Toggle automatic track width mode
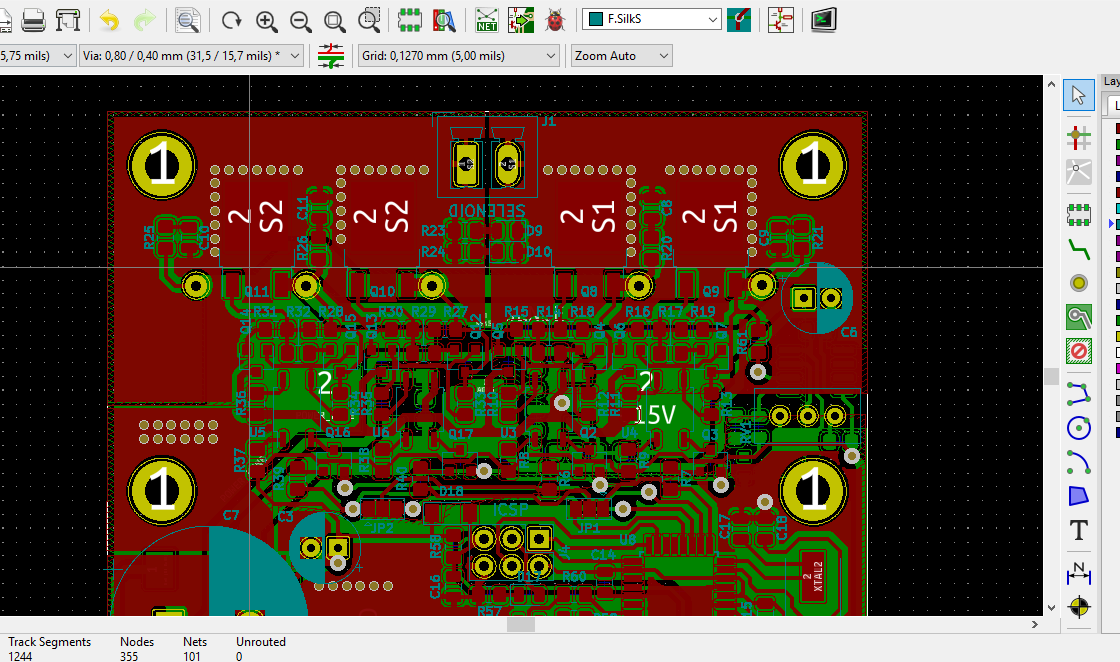Viewport: 1120px width, 662px height. pos(330,56)
